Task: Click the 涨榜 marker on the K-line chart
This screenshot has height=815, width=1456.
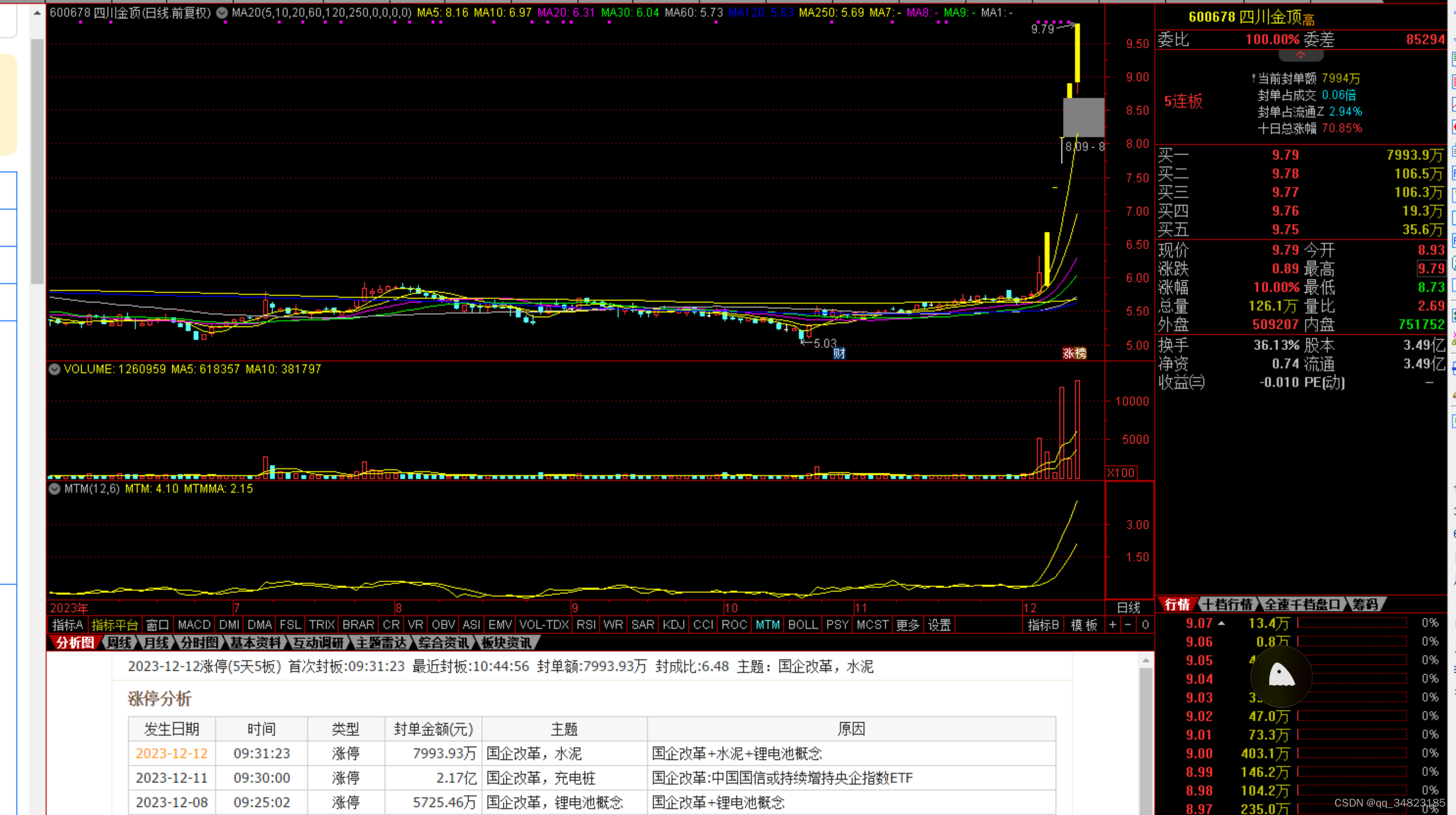Action: coord(1074,353)
